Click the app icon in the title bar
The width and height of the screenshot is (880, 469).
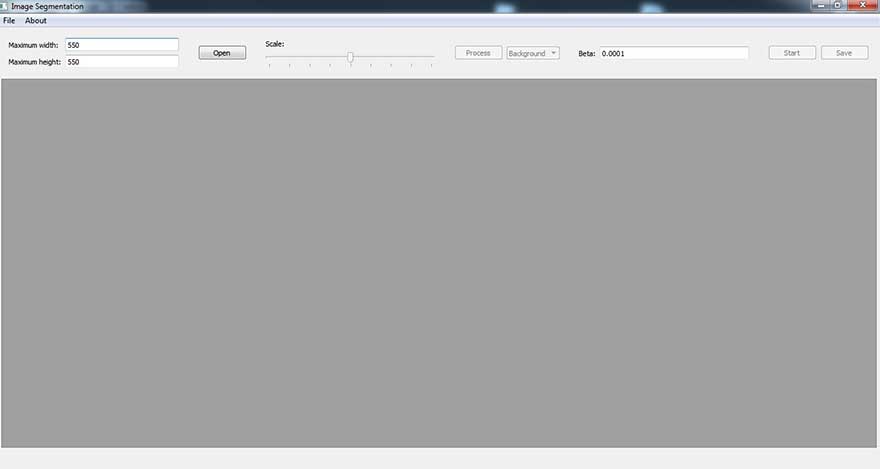pyautogui.click(x=5, y=6)
